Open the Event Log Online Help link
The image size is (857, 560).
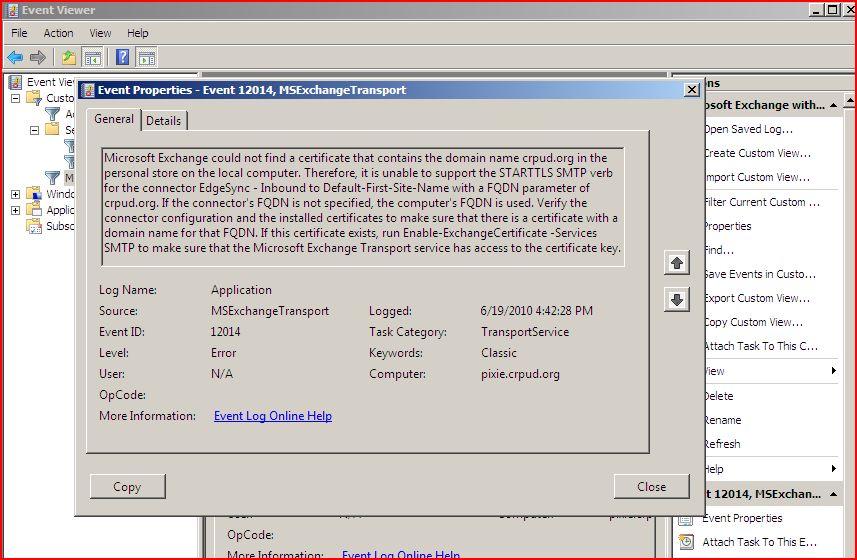[272, 416]
